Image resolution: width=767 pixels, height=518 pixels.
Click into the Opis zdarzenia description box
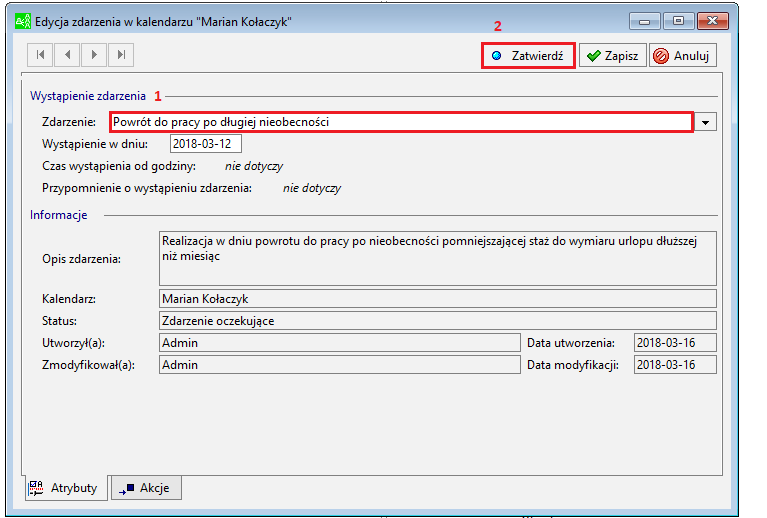[438, 258]
